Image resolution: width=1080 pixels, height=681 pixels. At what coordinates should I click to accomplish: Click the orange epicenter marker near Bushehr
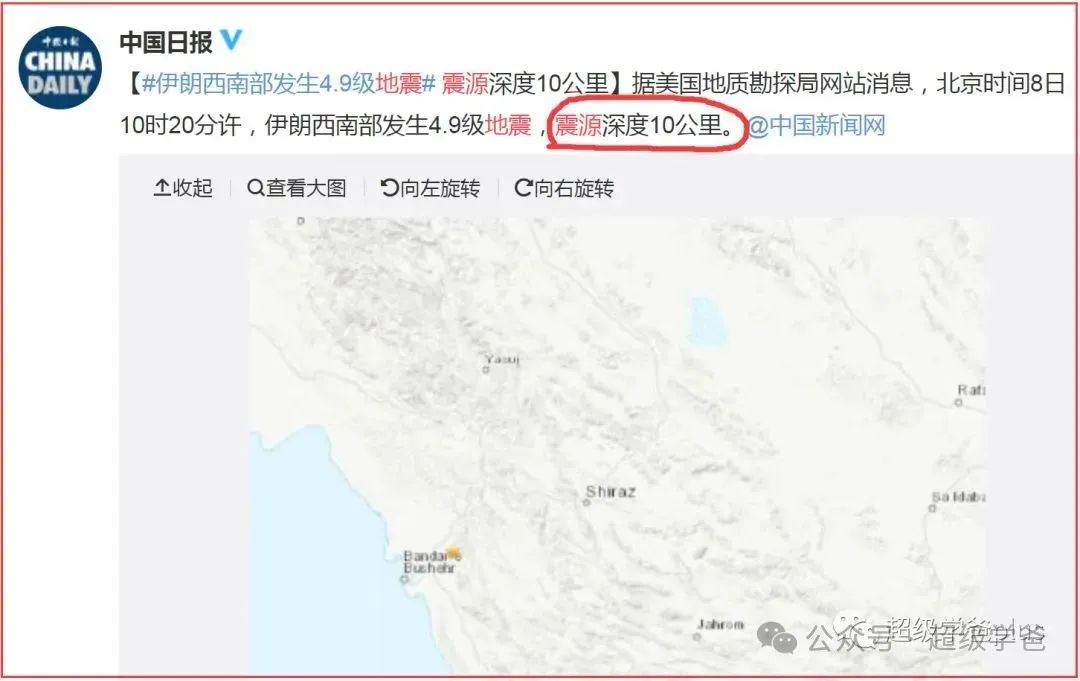[453, 552]
